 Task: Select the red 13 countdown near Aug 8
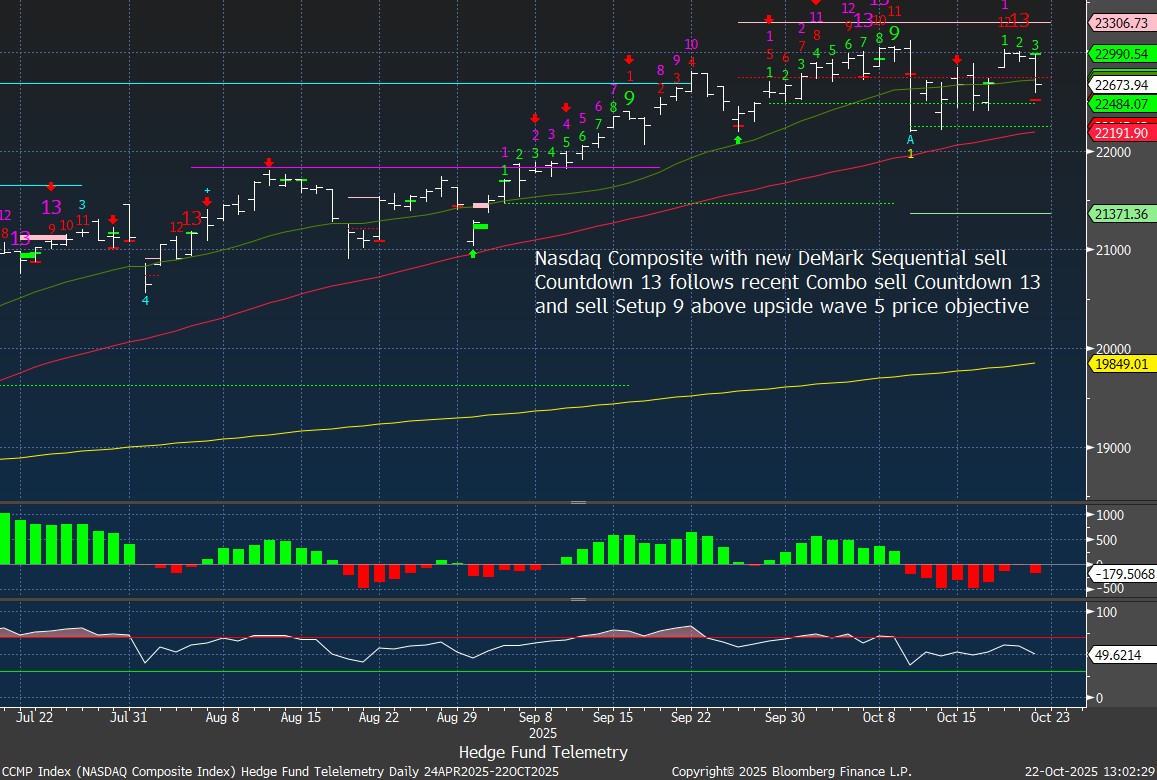191,220
